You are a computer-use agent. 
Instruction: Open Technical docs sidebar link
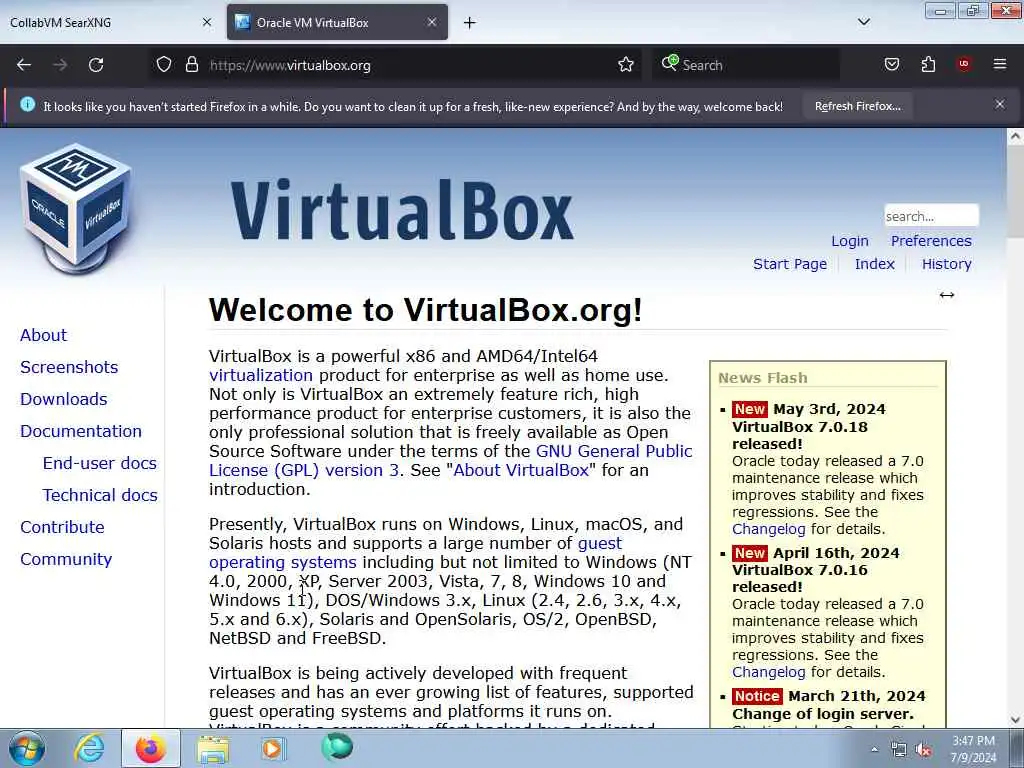pos(100,495)
